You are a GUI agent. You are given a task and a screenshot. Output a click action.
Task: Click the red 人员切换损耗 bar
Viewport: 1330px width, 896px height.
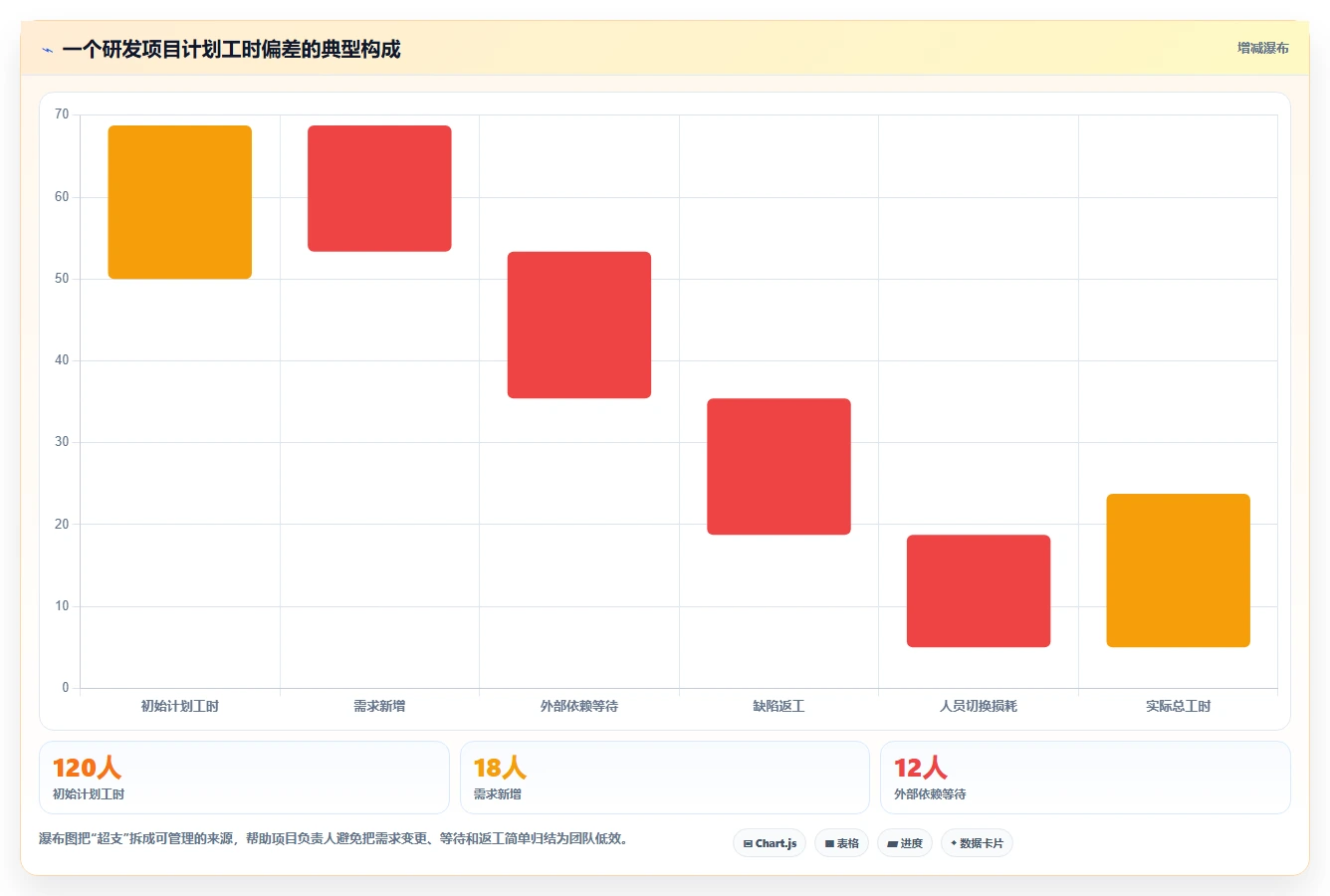click(979, 591)
